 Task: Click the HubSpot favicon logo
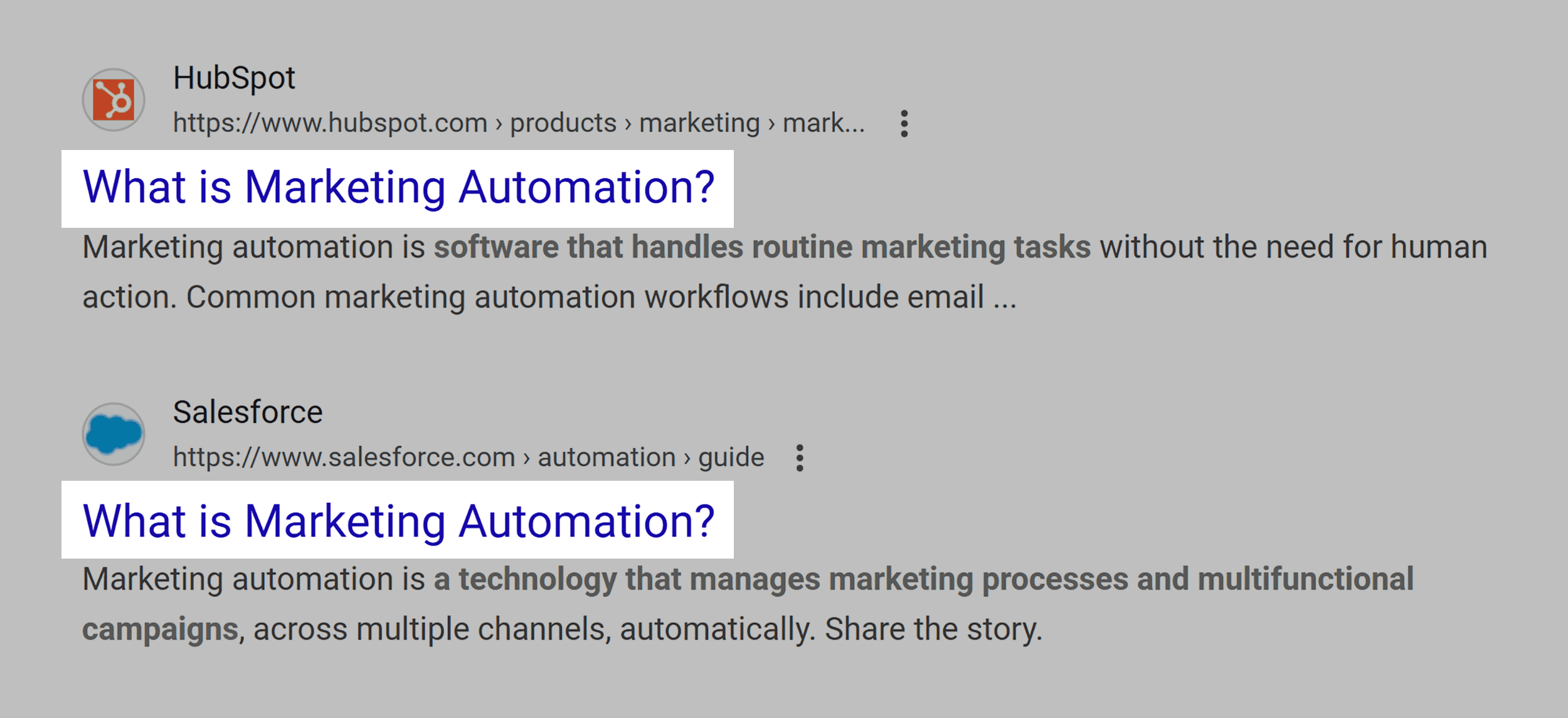pyautogui.click(x=114, y=100)
